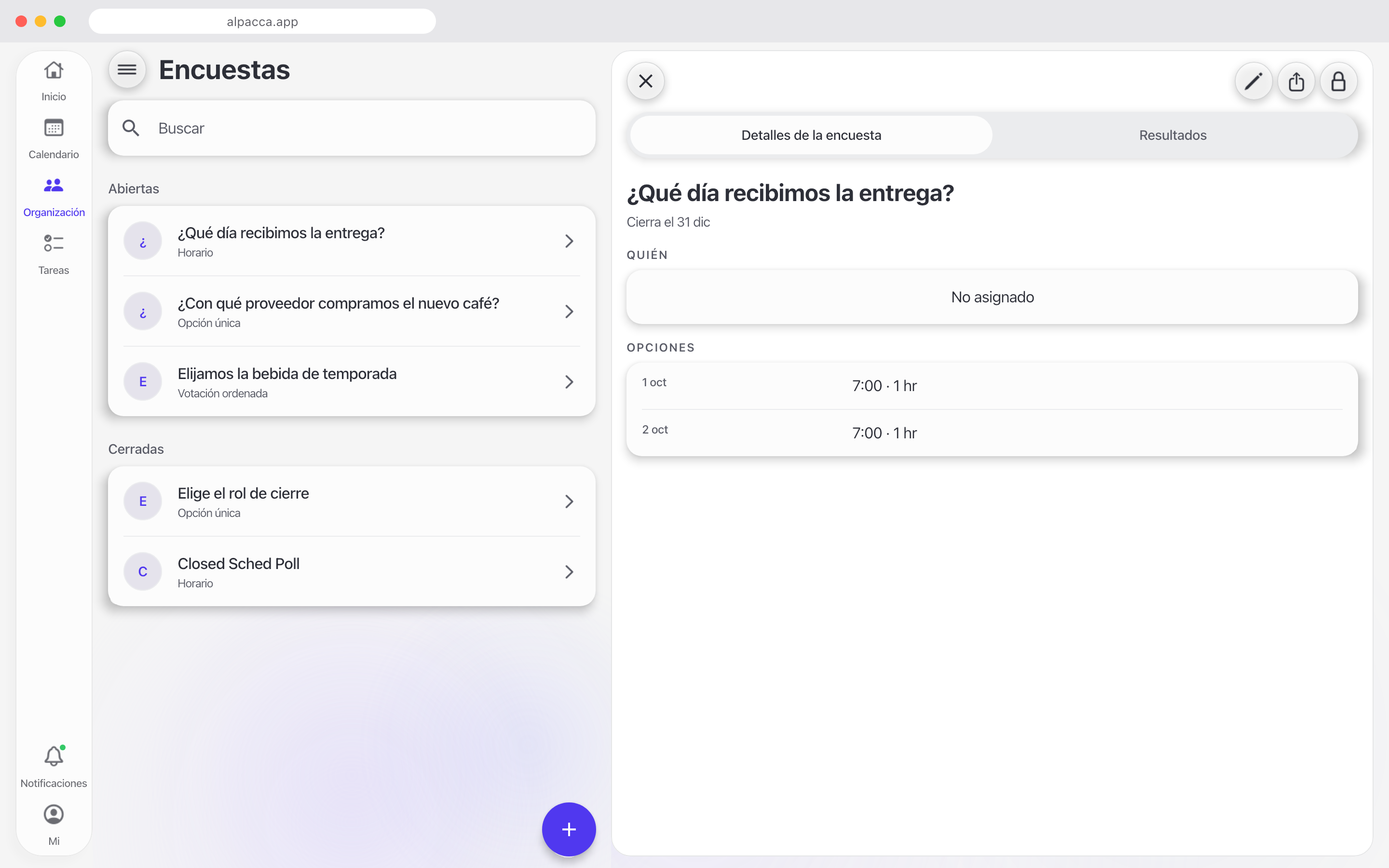This screenshot has width=1389, height=868.
Task: Click the 'OPCIONES' section label
Action: pos(661,347)
